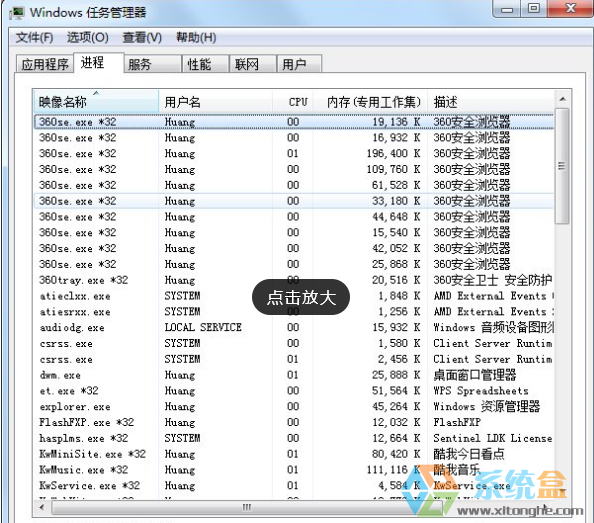Click the 360安全卫士 安全防护 description
Viewport: 594px width, 523px height.
[493, 280]
